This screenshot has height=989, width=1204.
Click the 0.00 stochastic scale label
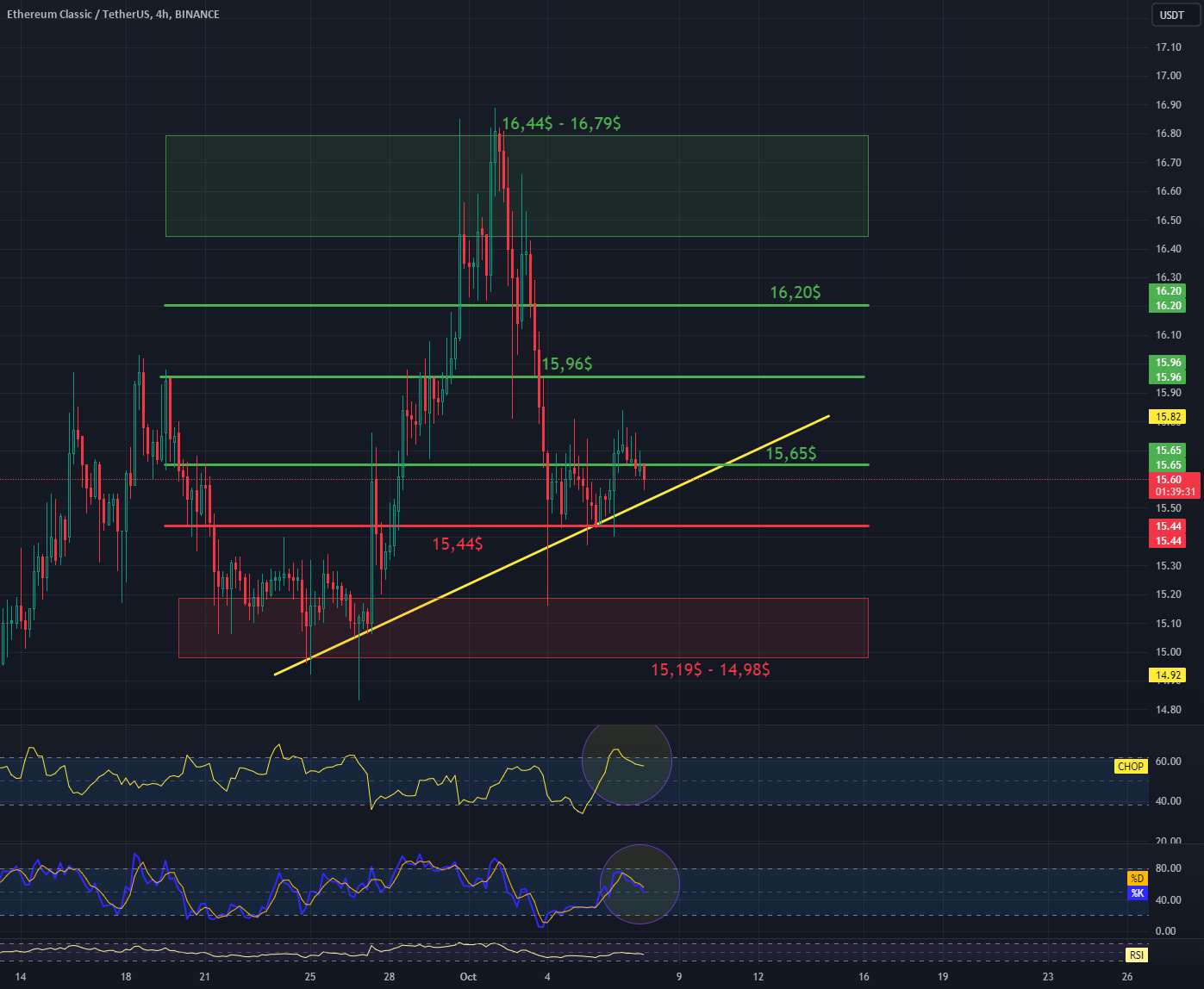click(1165, 931)
